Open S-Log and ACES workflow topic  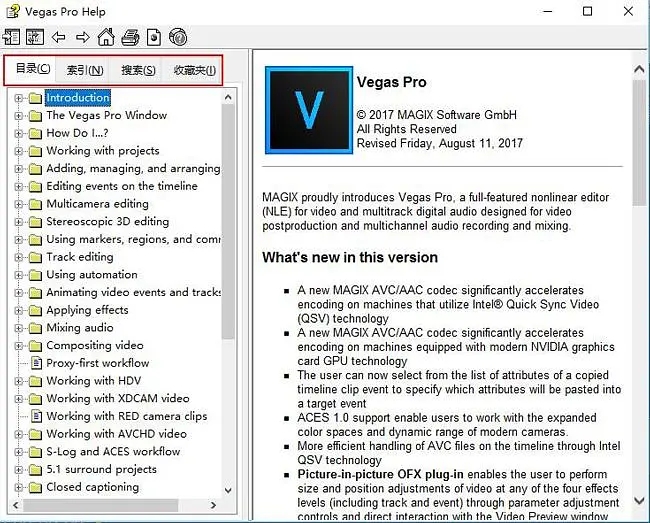tap(113, 451)
